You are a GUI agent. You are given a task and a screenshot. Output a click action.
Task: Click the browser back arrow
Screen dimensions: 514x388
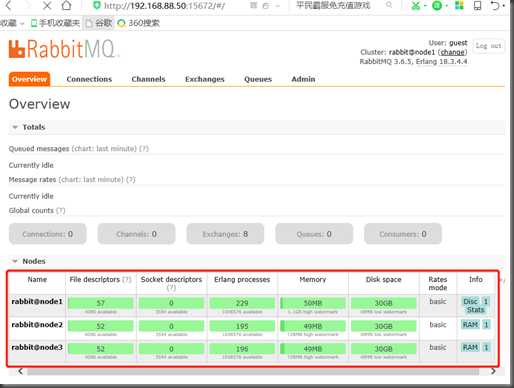tap(9, 5)
